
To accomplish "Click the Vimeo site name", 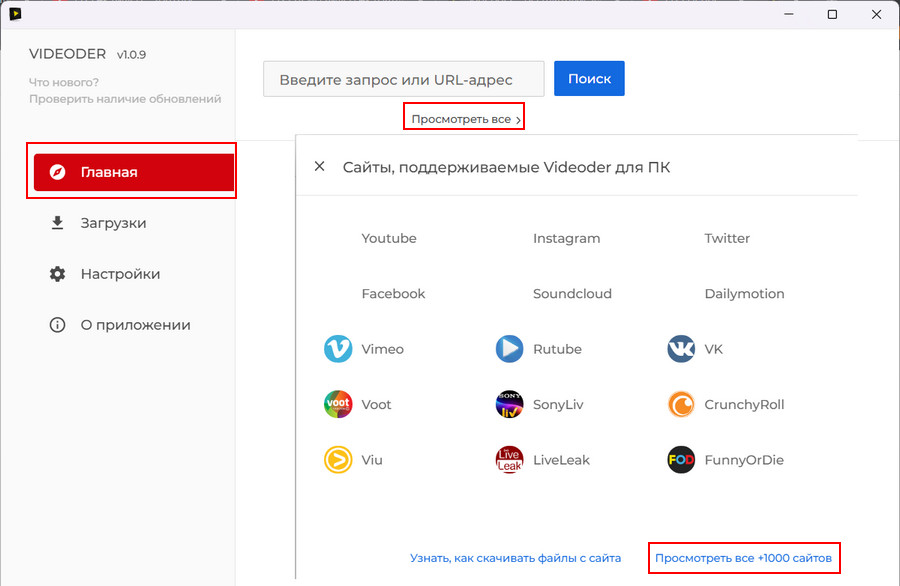I will tap(382, 349).
